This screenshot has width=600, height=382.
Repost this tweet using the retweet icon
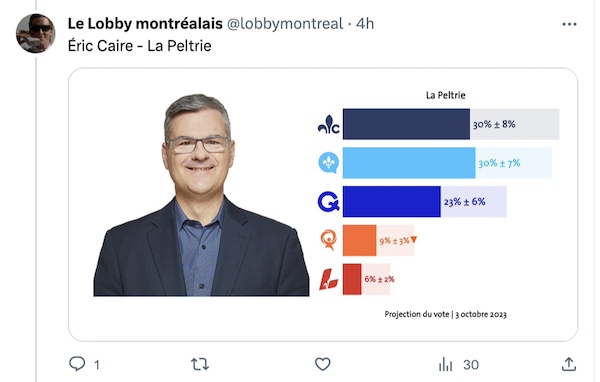tap(200, 364)
